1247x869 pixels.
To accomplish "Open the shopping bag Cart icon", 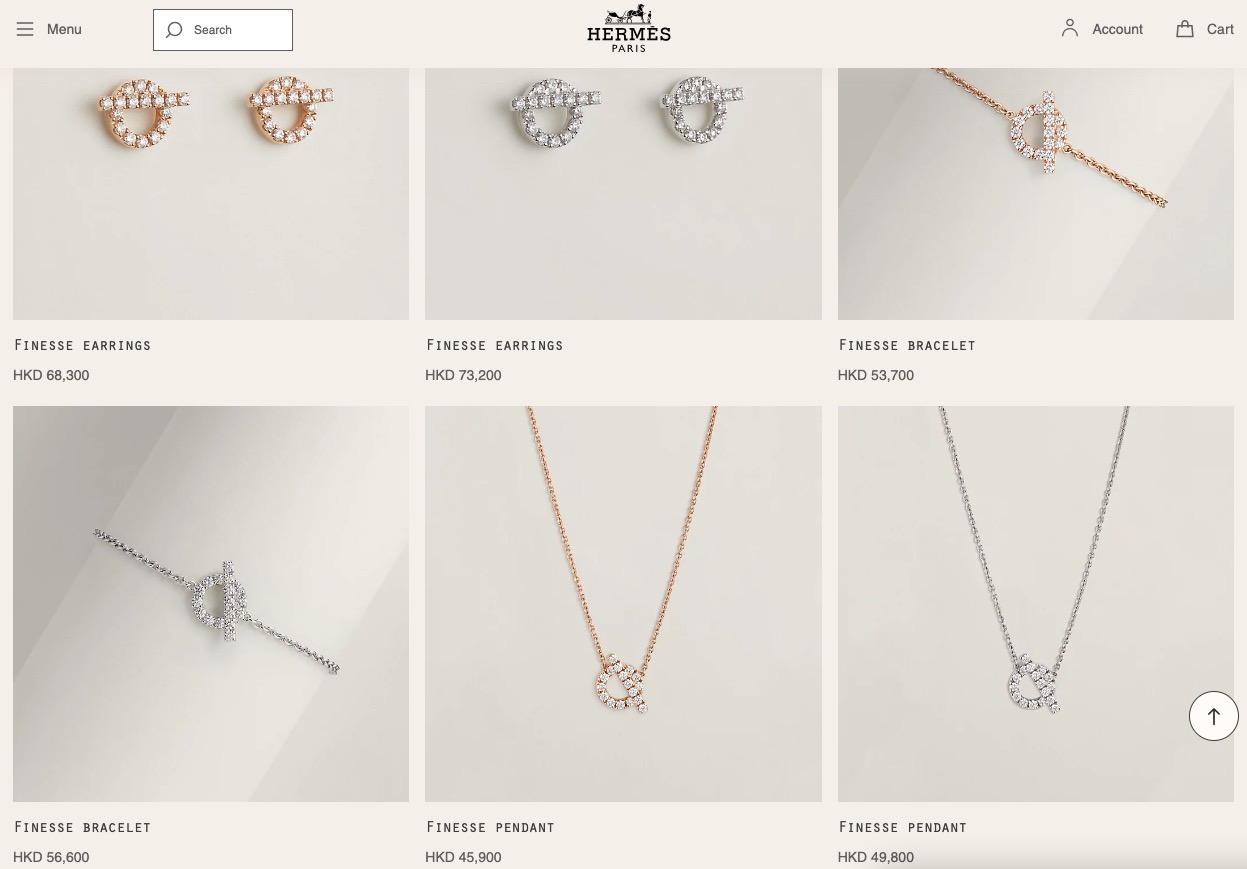I will 1185,29.
